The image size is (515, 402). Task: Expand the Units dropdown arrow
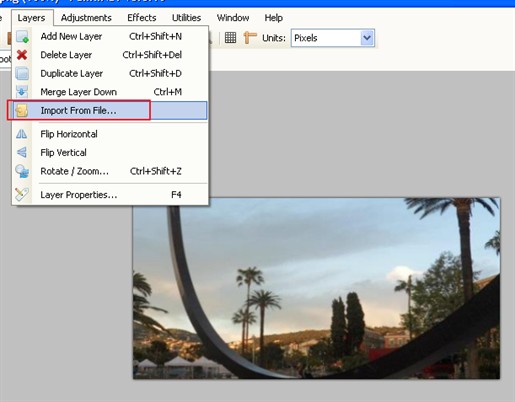[367, 38]
